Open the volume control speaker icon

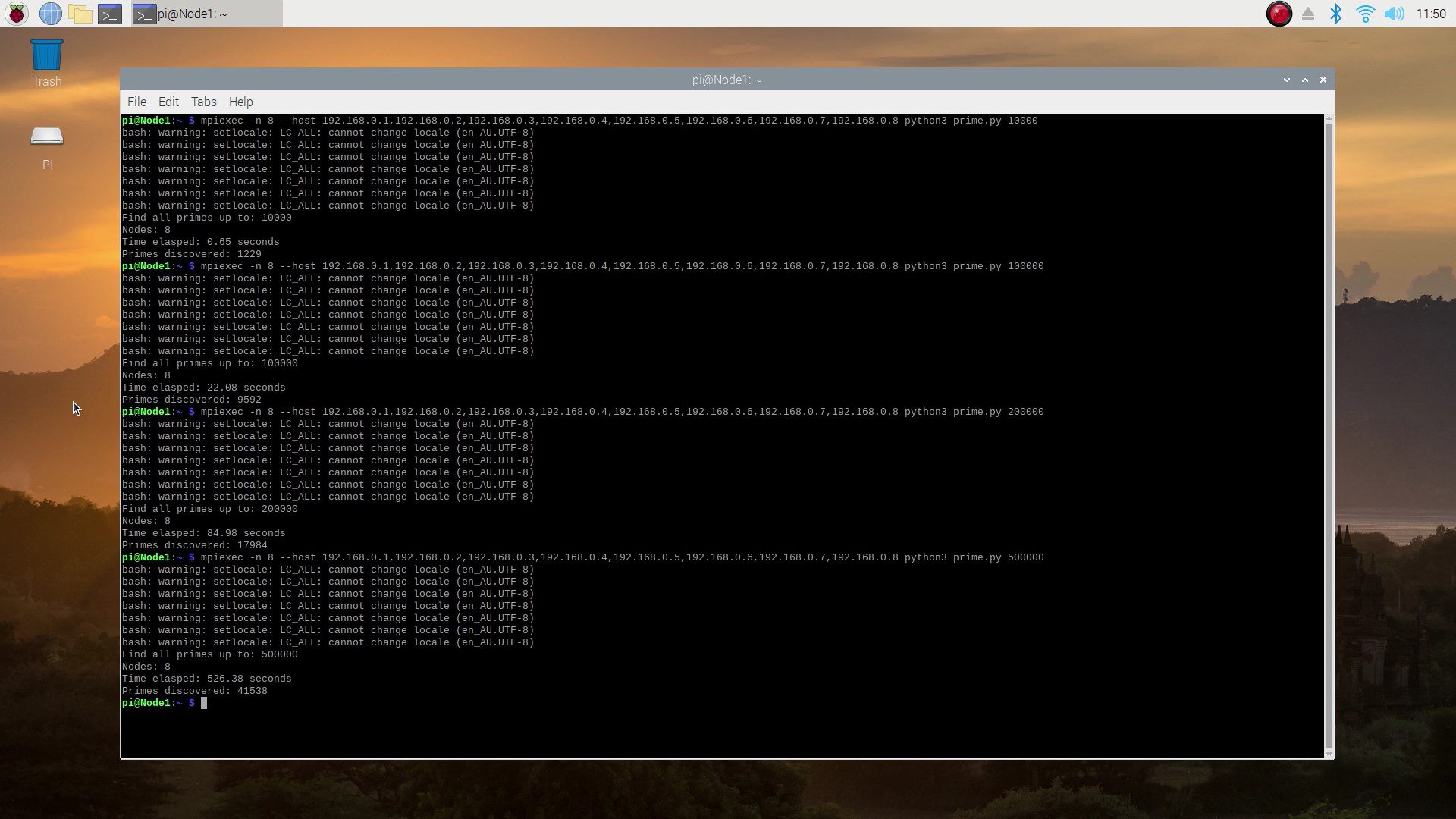[x=1394, y=14]
